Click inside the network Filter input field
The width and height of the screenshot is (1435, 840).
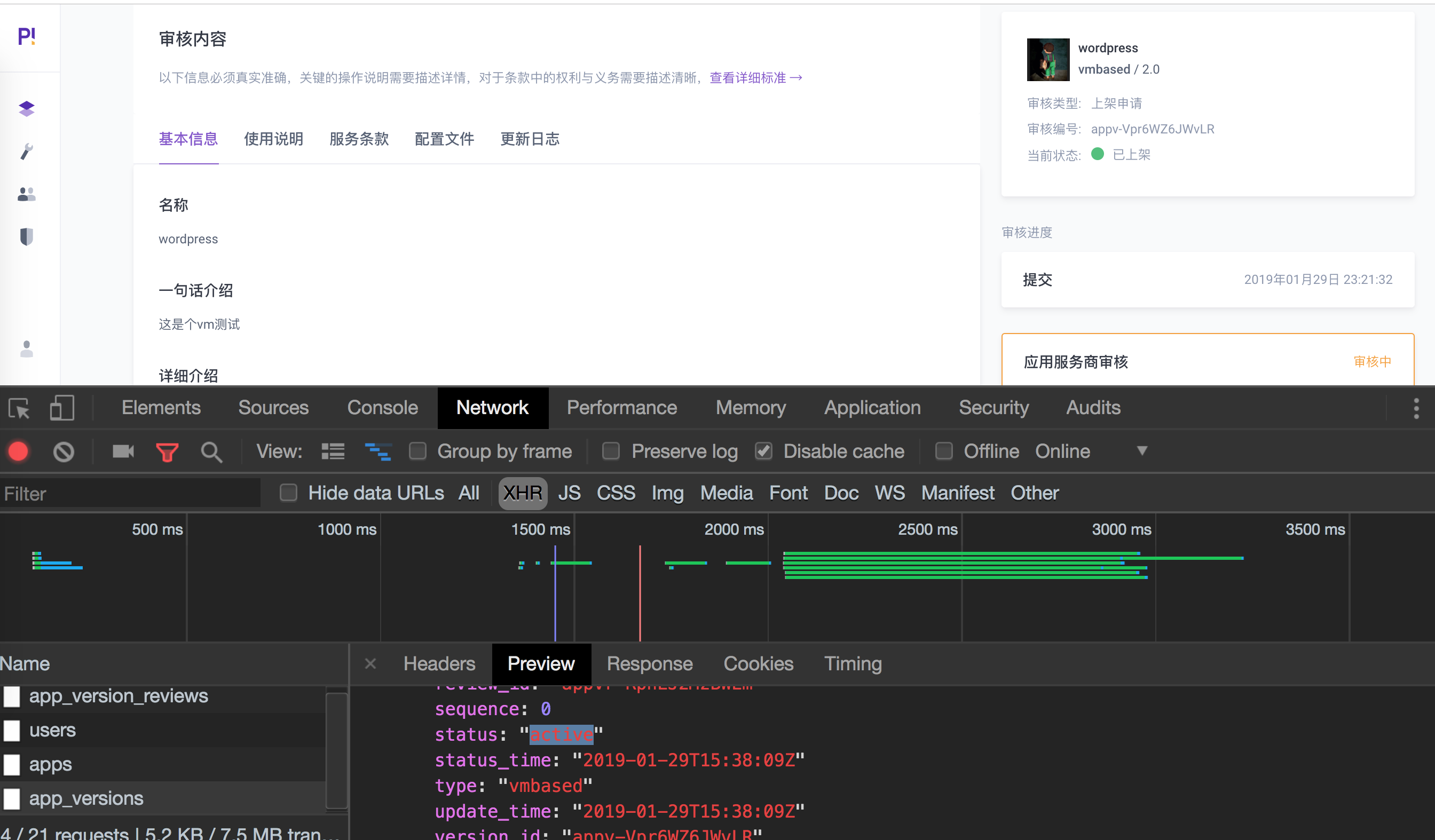pyautogui.click(x=131, y=493)
